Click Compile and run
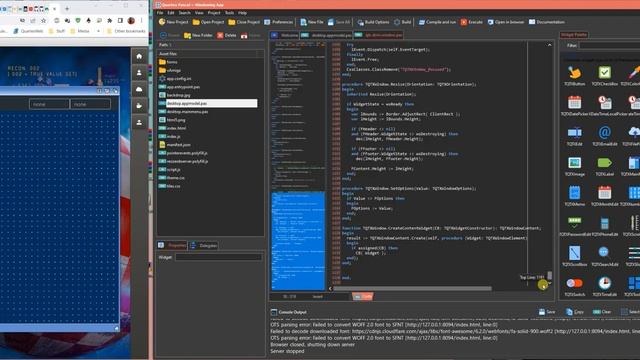The width and height of the screenshot is (640, 360). click(x=437, y=22)
